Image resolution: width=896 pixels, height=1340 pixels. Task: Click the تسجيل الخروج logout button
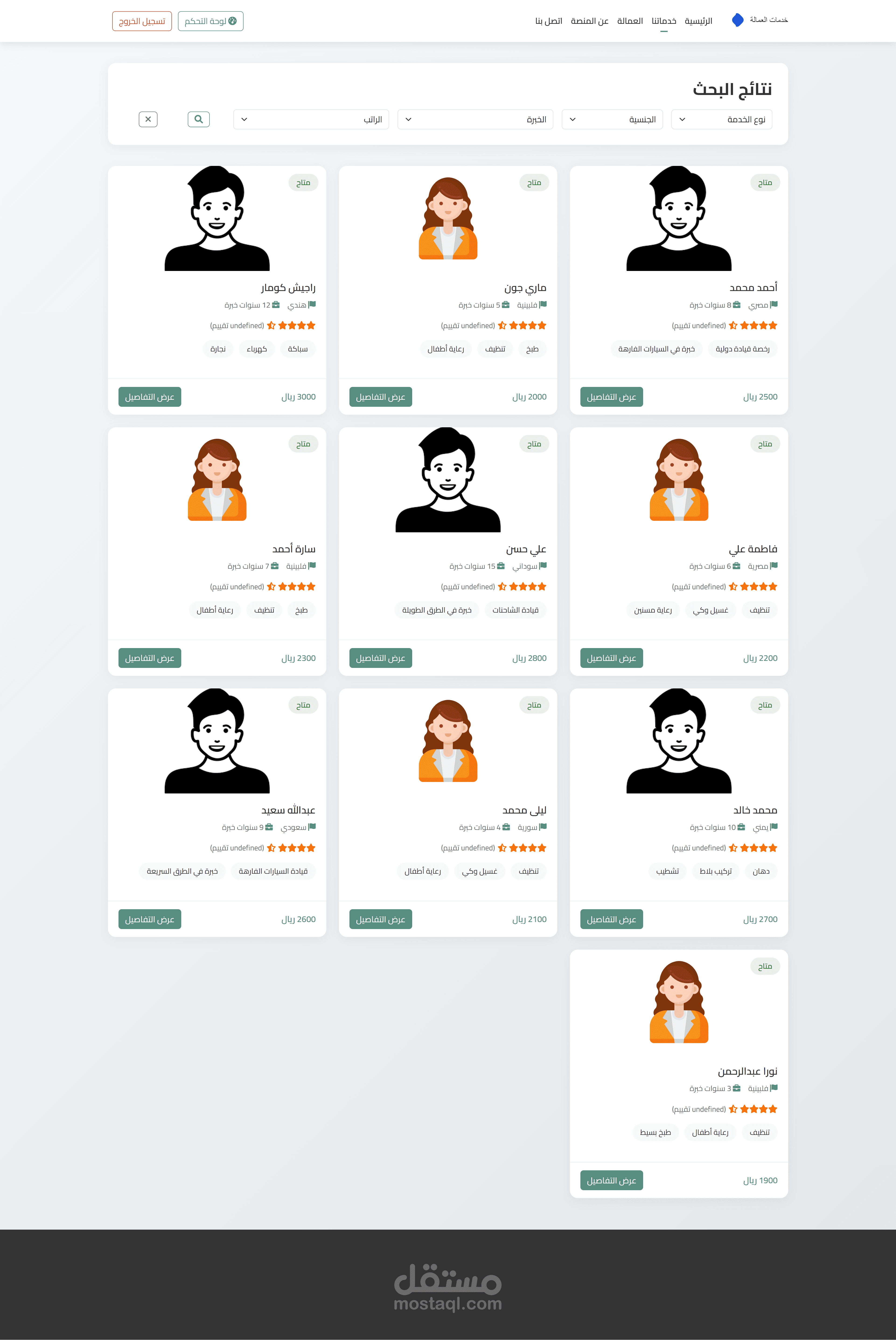[142, 21]
